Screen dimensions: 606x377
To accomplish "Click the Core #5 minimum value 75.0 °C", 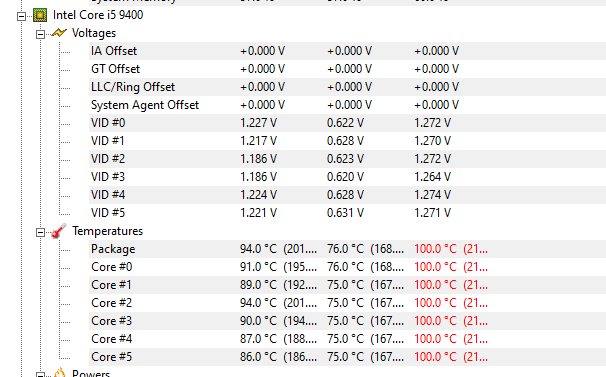I will [x=345, y=357].
